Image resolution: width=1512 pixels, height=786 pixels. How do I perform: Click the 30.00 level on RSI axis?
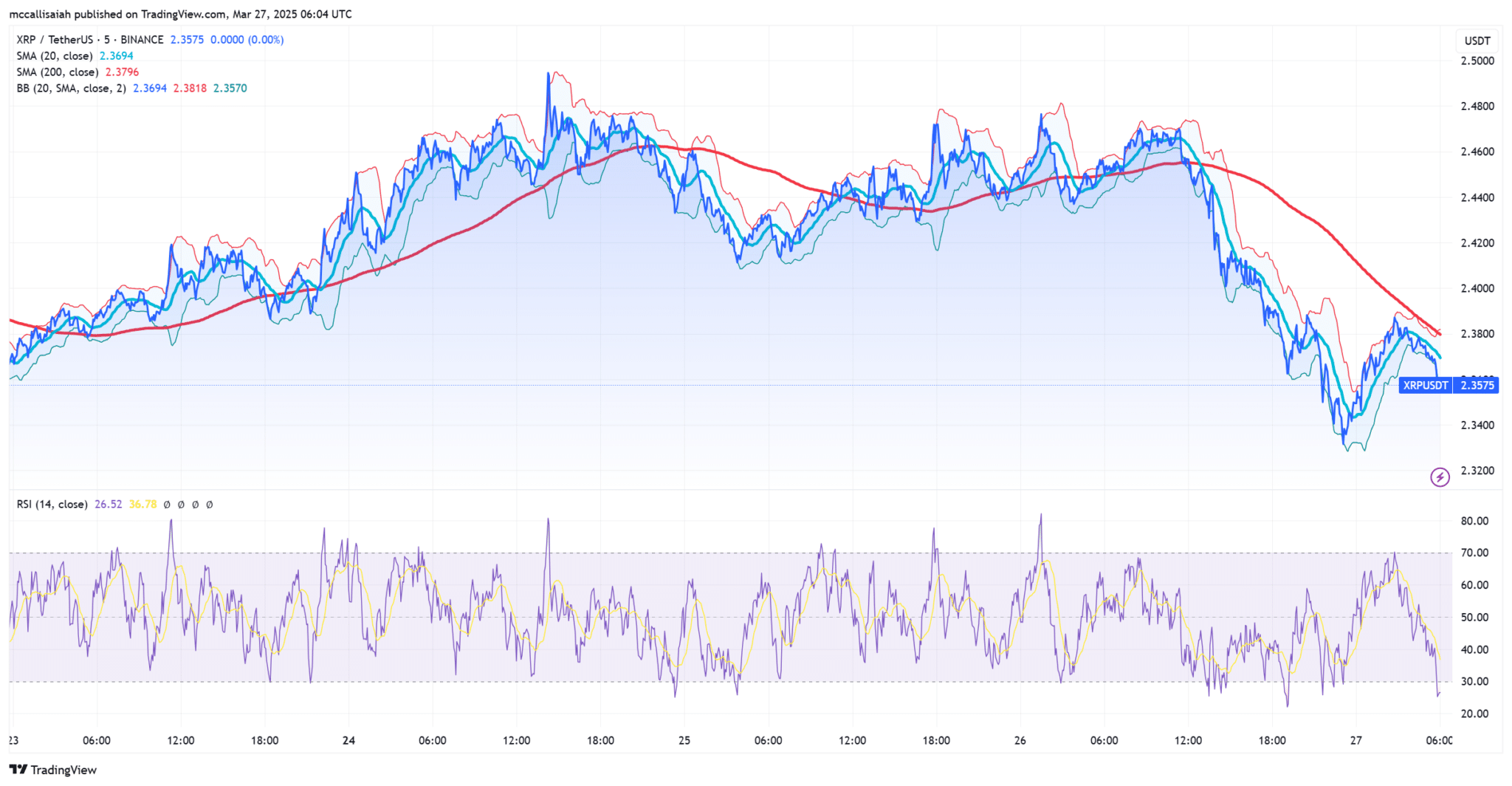(1474, 682)
